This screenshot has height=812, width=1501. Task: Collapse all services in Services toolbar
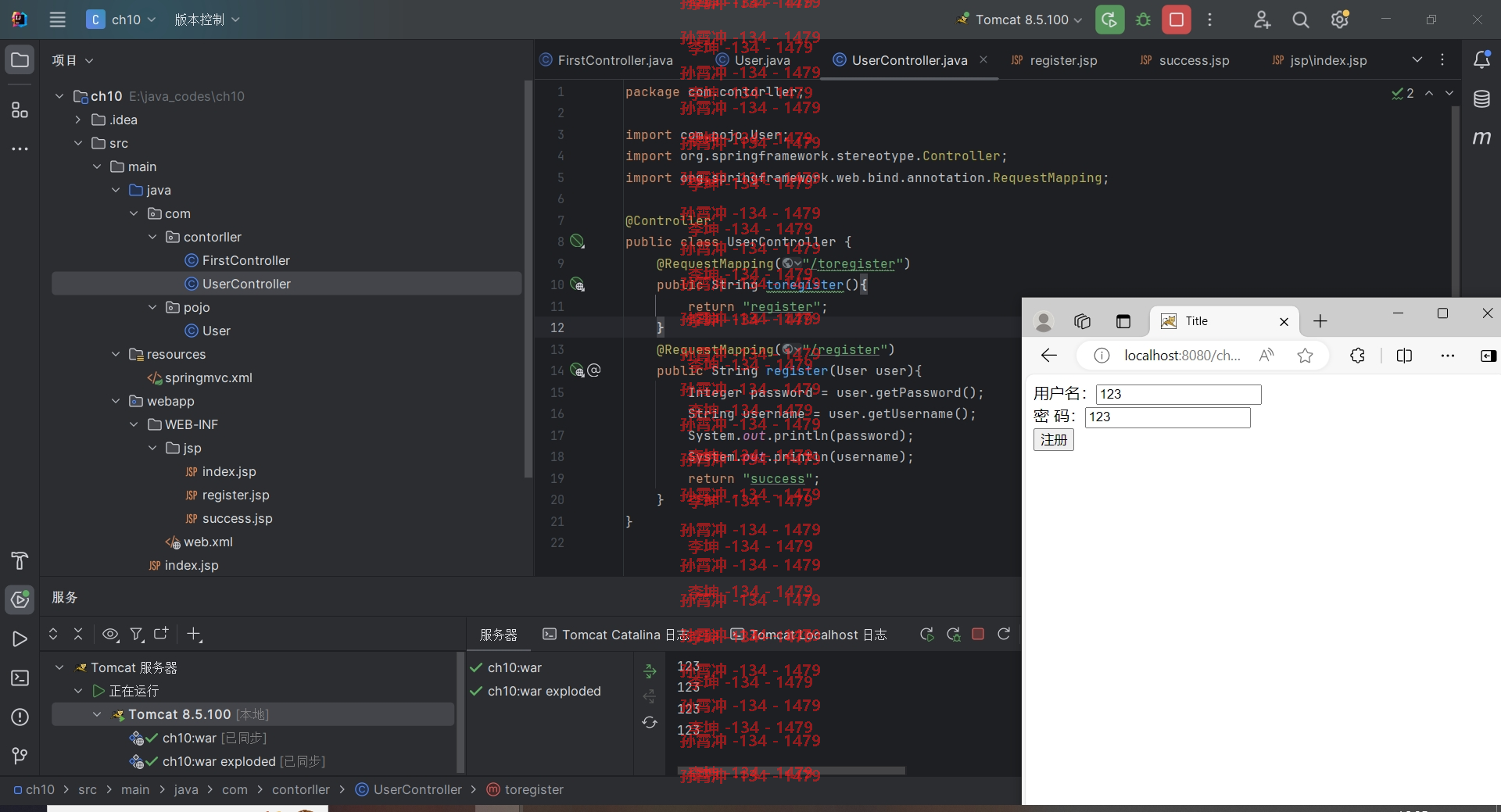click(78, 634)
